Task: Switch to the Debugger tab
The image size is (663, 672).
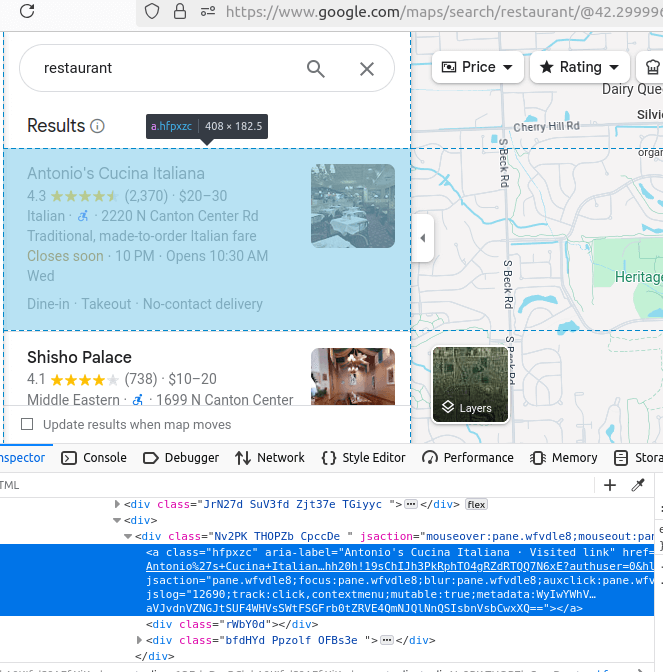Action: click(181, 458)
